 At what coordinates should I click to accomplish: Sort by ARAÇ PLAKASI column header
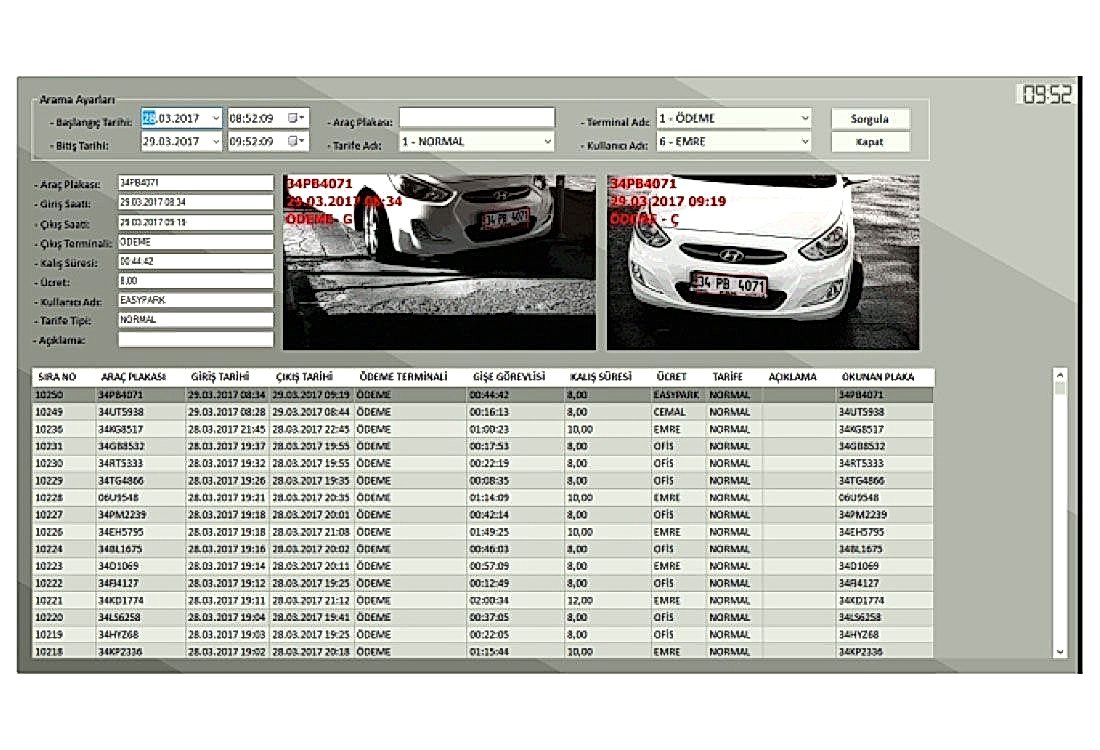[133, 377]
